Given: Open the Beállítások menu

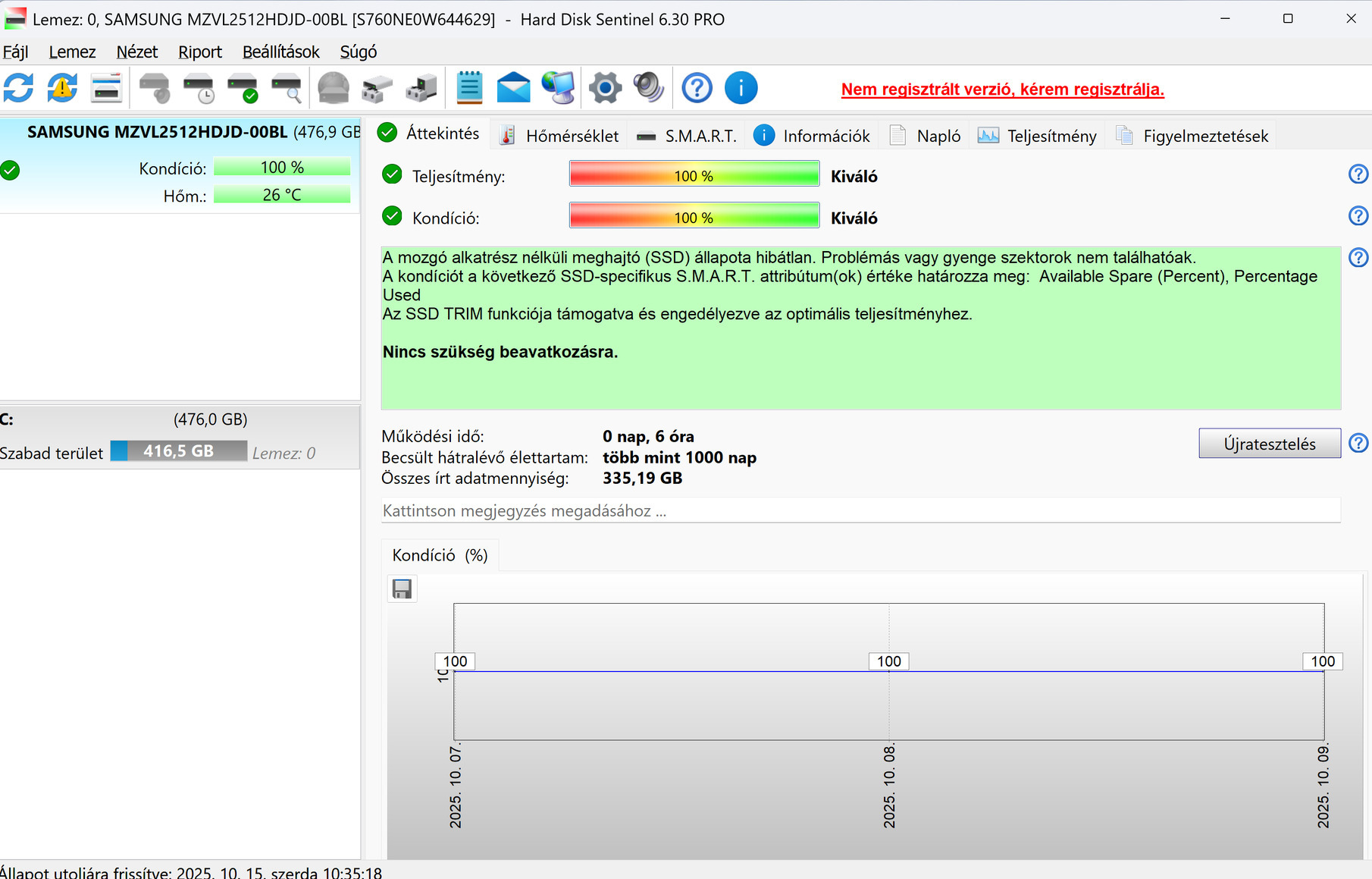Looking at the screenshot, I should point(281,52).
